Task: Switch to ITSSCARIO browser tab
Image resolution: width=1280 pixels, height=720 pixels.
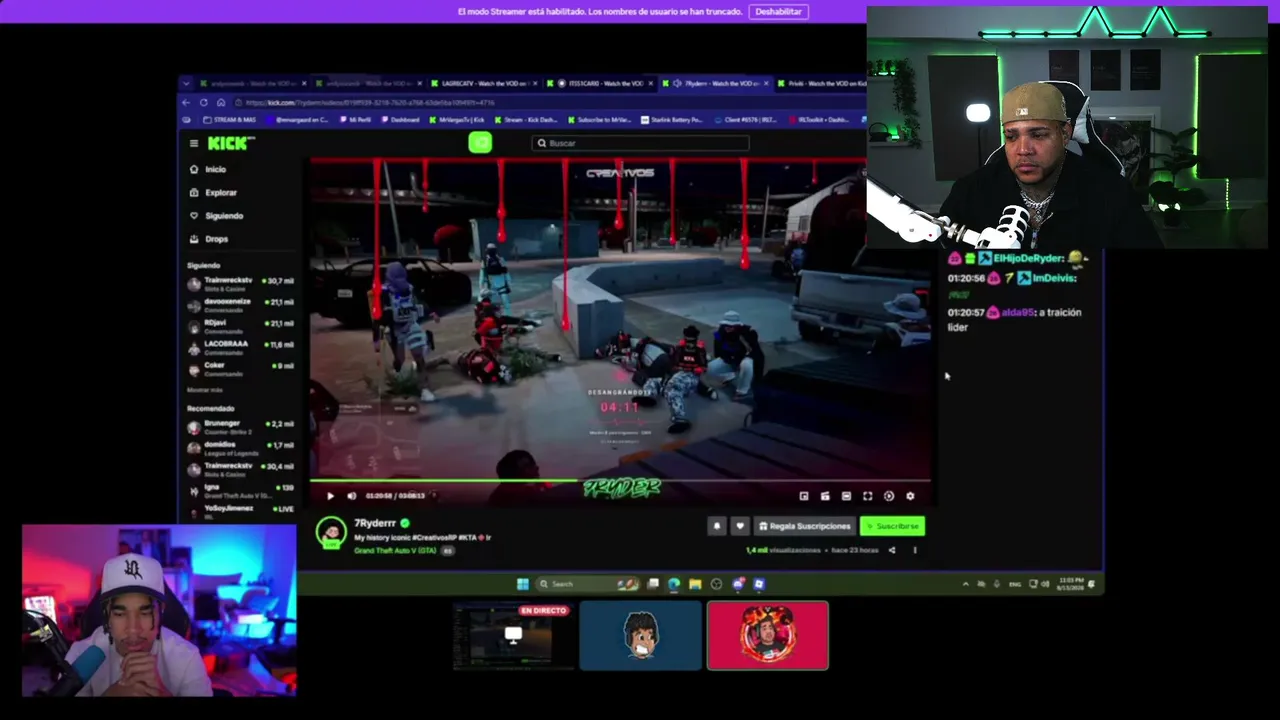Action: pyautogui.click(x=600, y=83)
